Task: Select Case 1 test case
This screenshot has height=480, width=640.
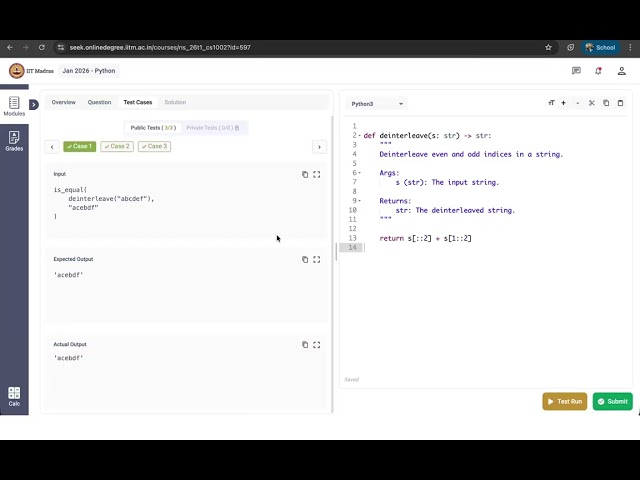Action: (x=80, y=147)
